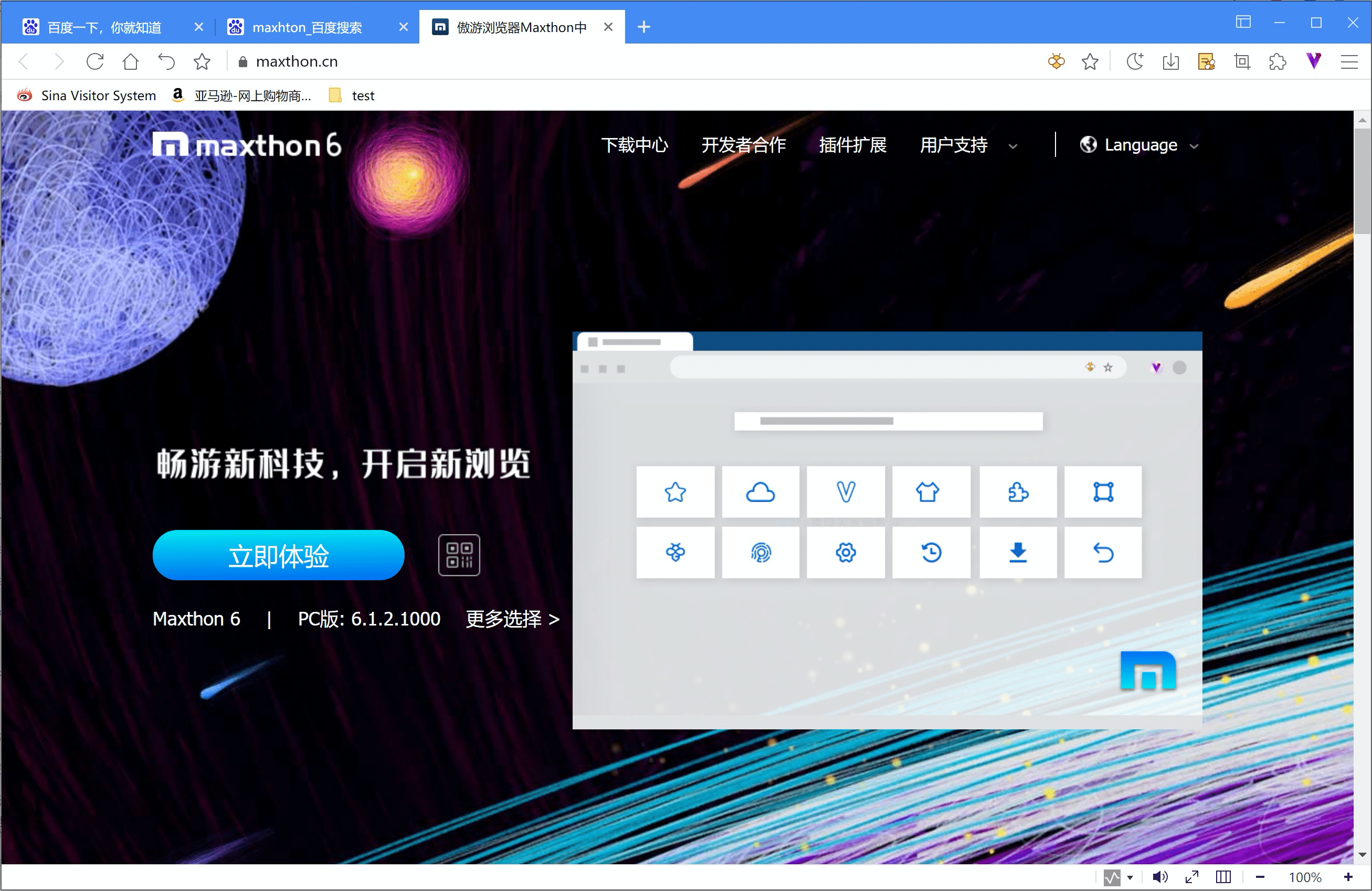Viewport: 1372px width, 891px height.
Task: Open the downloads toolbar icon
Action: 1171,62
